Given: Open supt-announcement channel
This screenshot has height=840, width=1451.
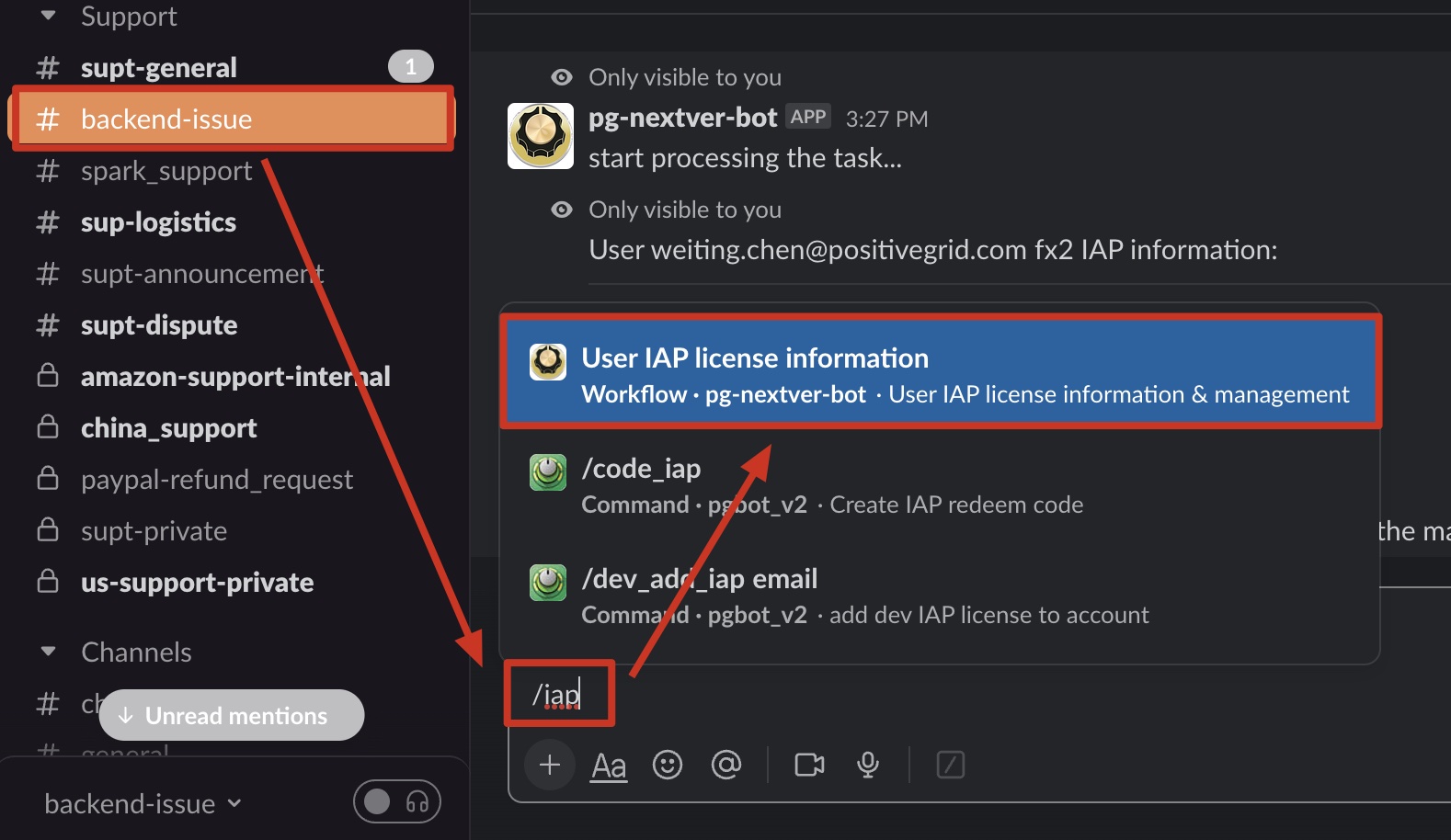Looking at the screenshot, I should click(202, 274).
